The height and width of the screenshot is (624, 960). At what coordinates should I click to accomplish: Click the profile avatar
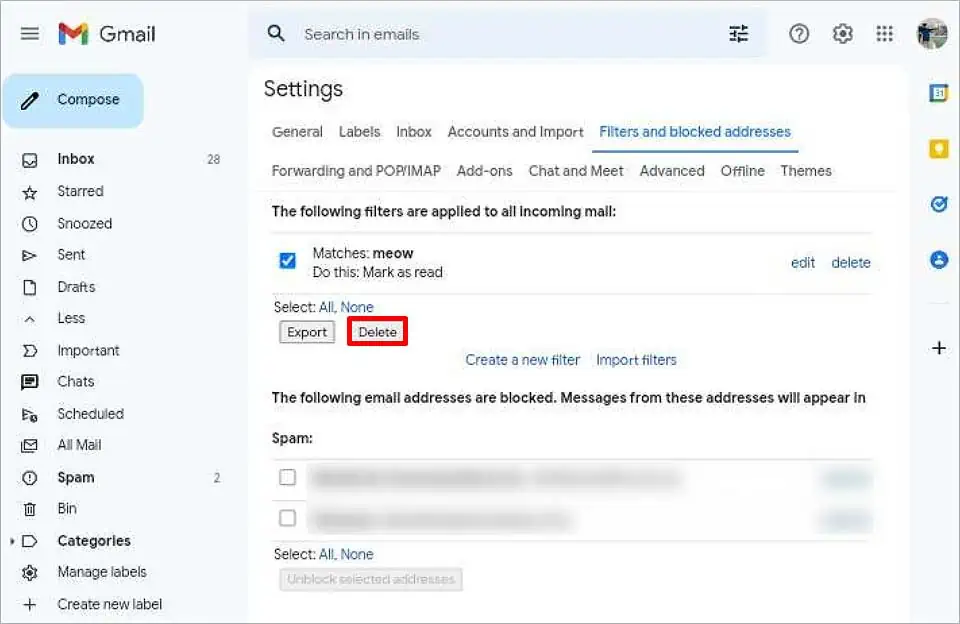pyautogui.click(x=931, y=33)
